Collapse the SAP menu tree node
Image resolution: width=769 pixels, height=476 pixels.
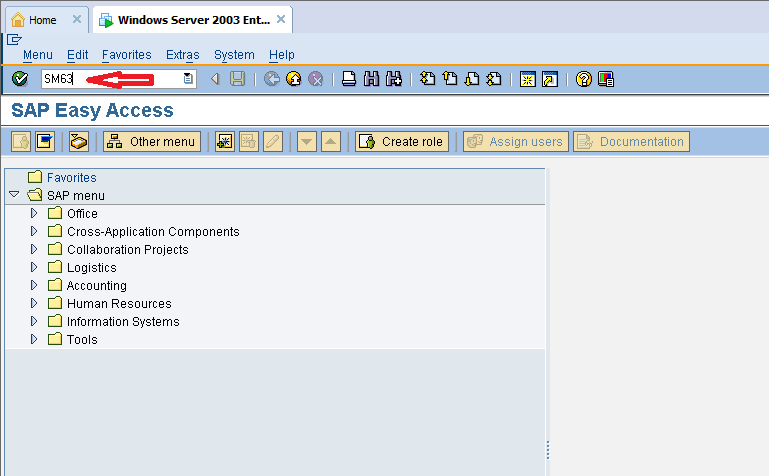coord(14,195)
